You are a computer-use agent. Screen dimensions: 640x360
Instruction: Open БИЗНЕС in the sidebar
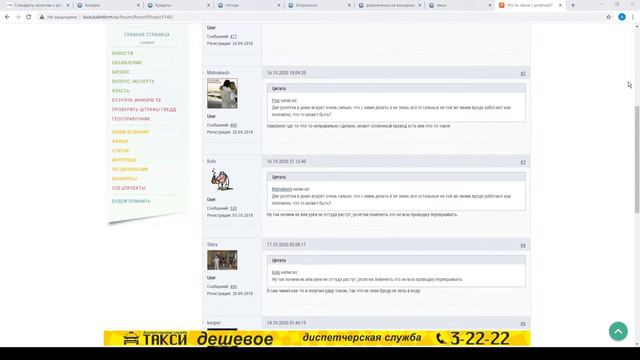121,72
